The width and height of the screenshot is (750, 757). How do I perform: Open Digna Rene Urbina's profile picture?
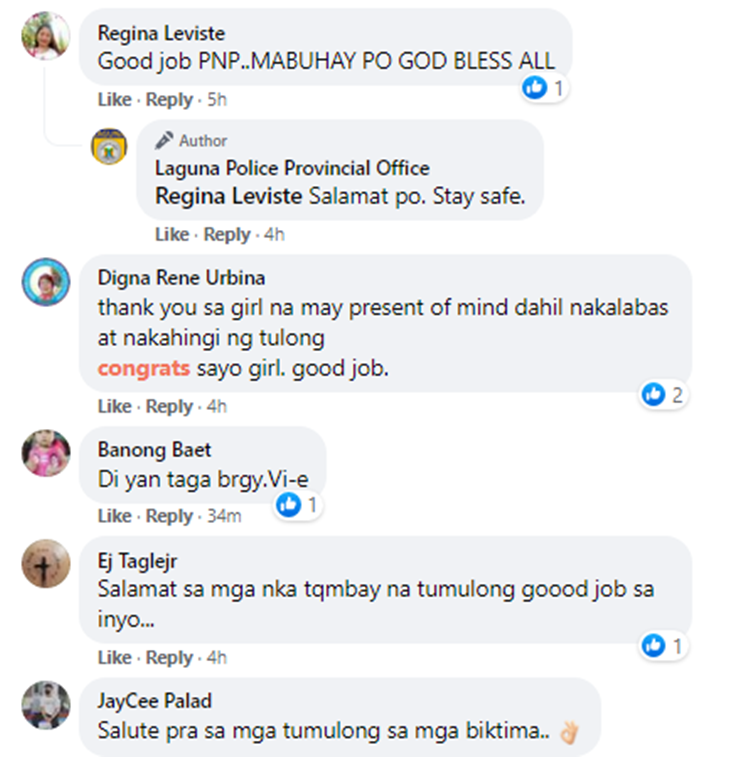(x=46, y=282)
